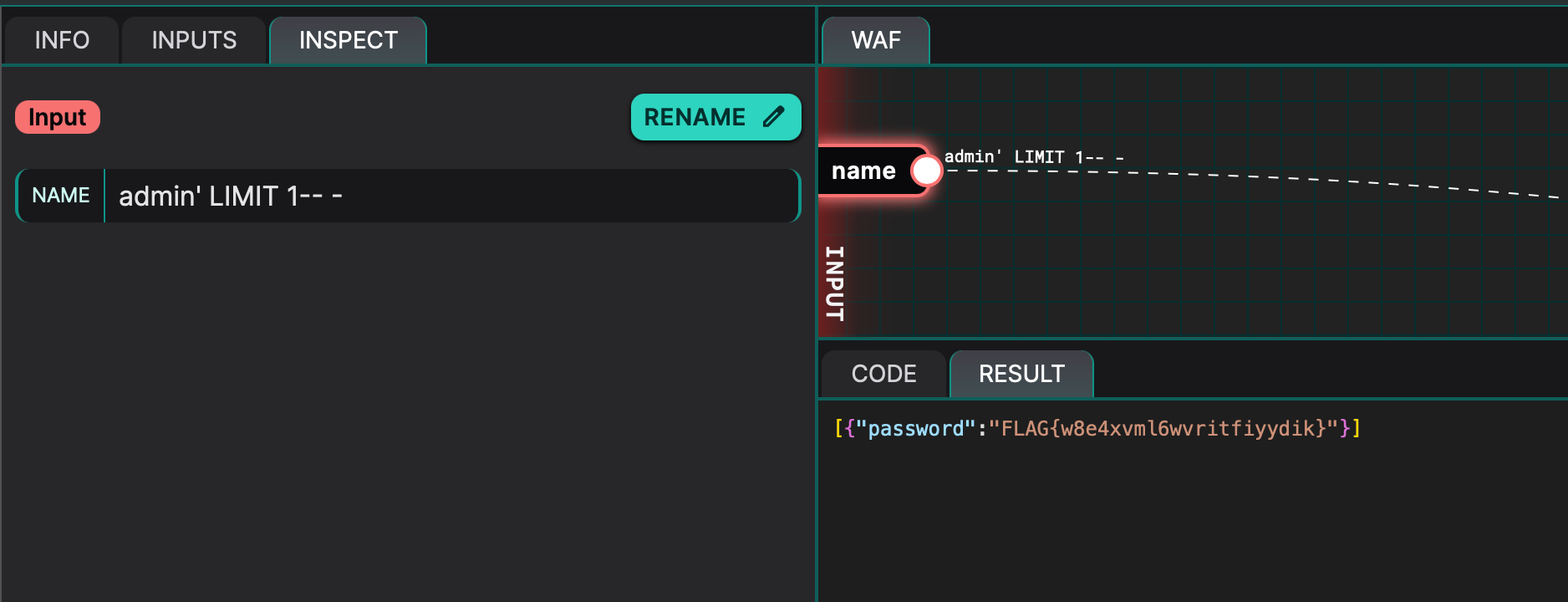The height and width of the screenshot is (602, 1568).
Task: Click the NAME field label
Action: pyautogui.click(x=60, y=196)
